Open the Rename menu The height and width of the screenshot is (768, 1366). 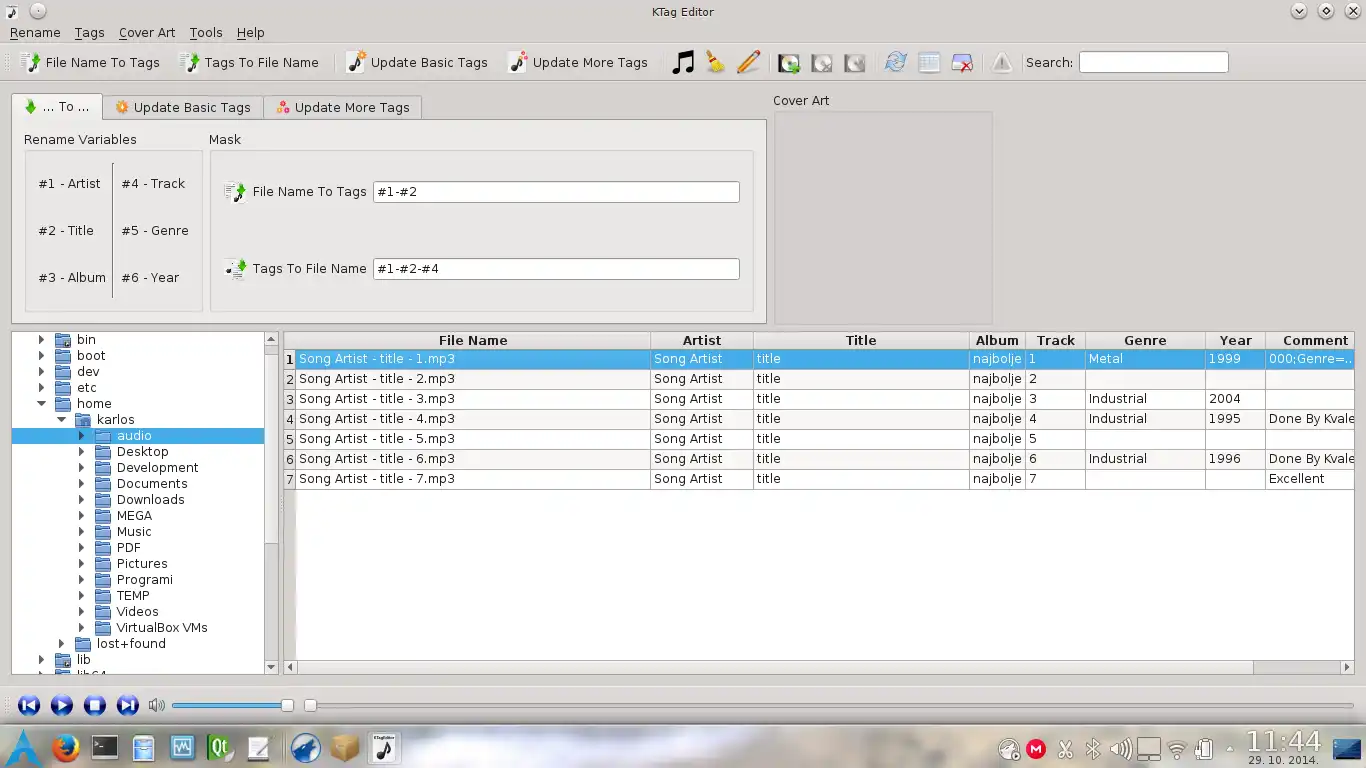(x=35, y=33)
